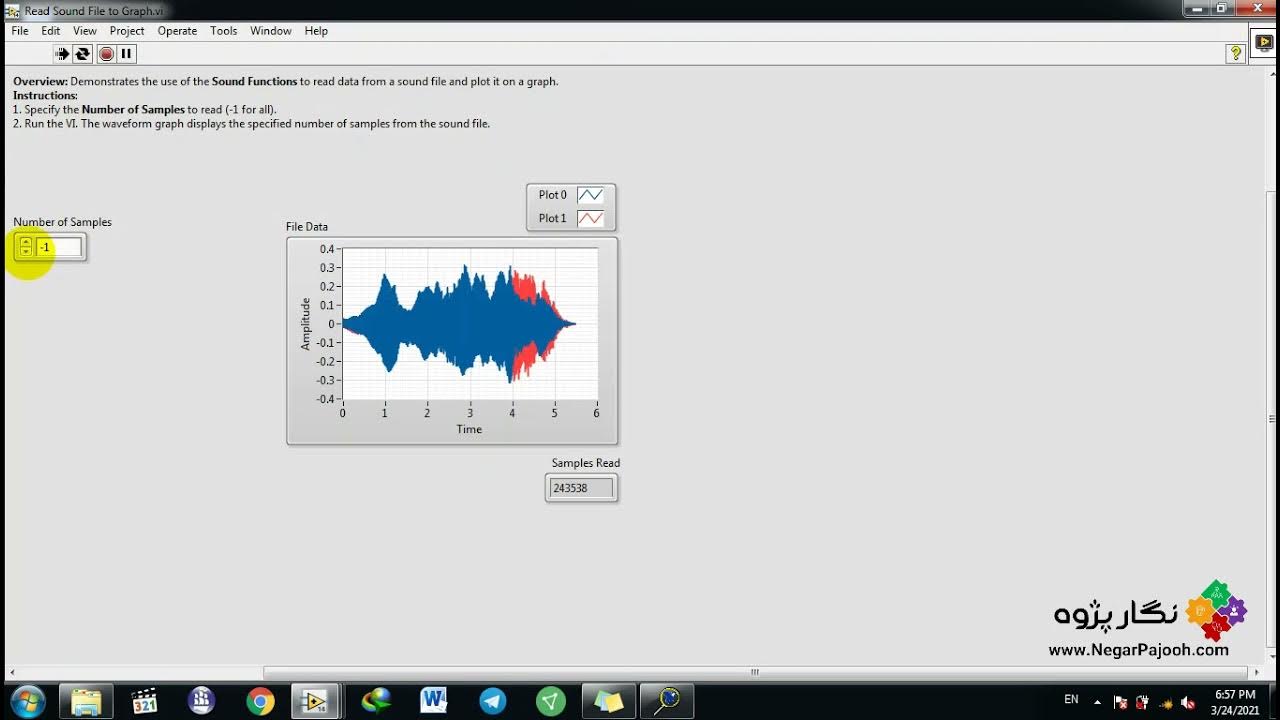
Task: Click the vertical scrollbar thumb
Action: (1272, 420)
